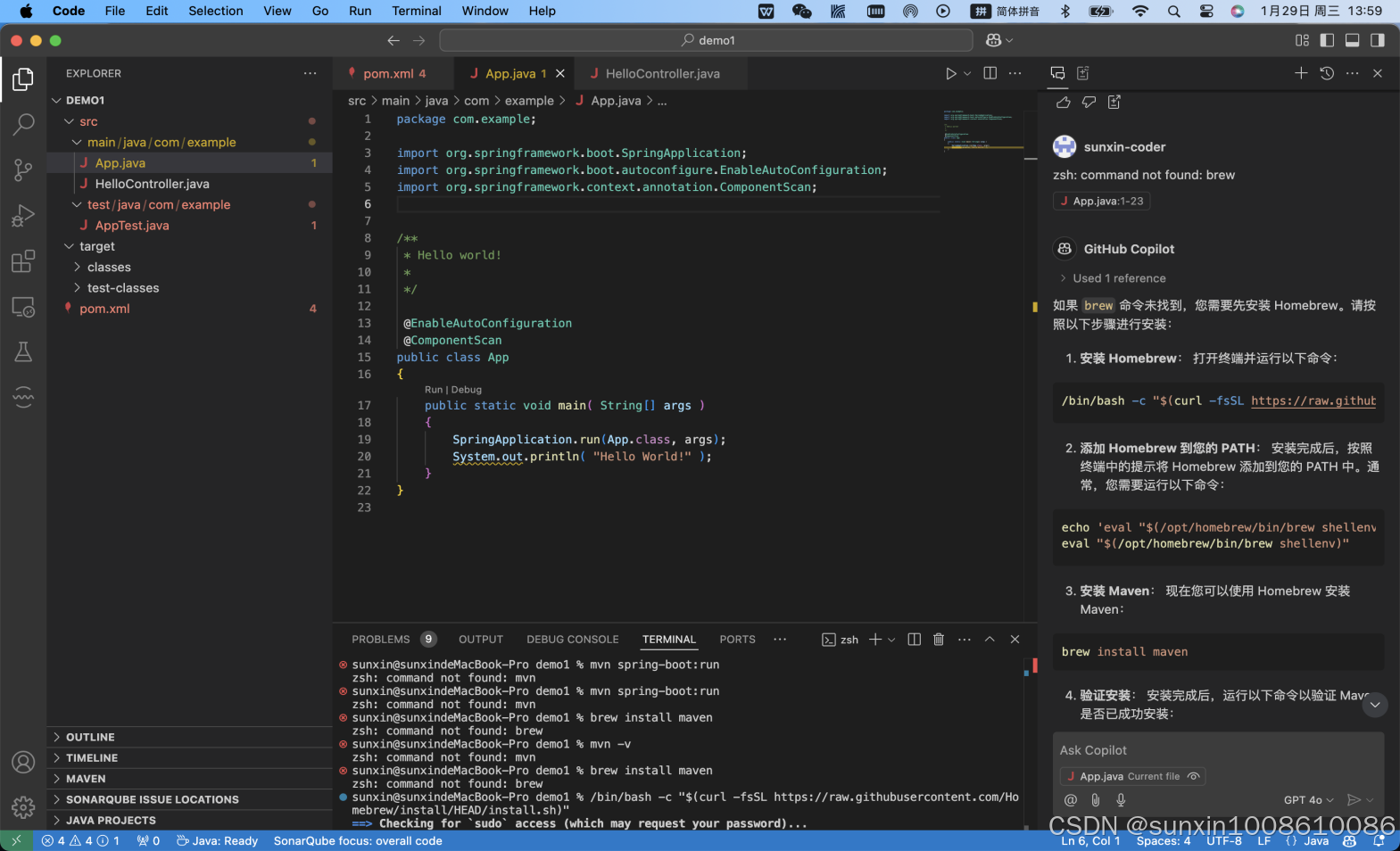Click Ln 6, Col 1 in status bar
This screenshot has width=1400, height=851.
[1090, 840]
